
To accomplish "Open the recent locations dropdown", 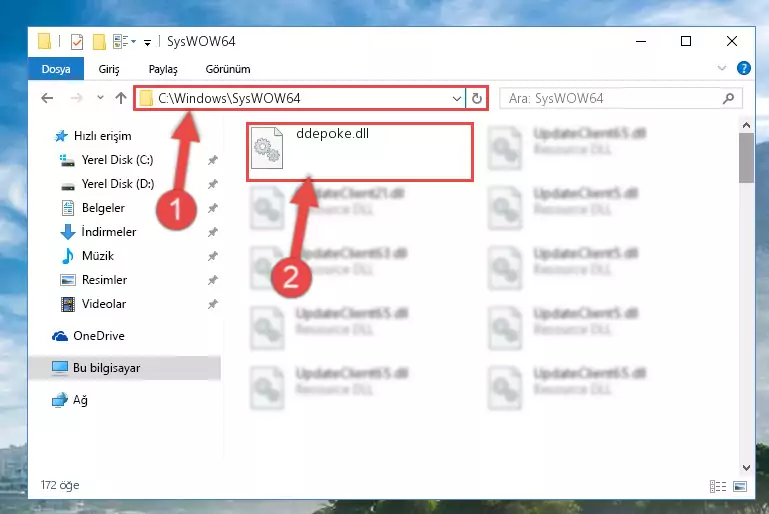I will point(100,98).
